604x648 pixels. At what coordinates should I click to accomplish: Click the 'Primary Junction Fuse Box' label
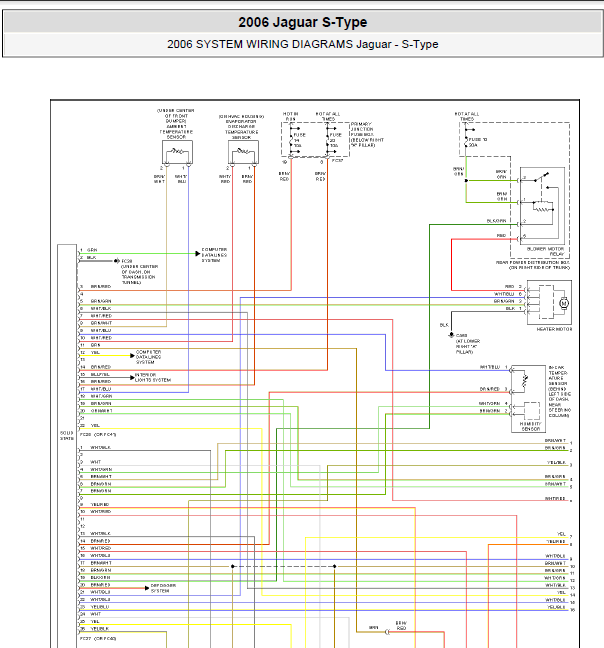point(367,135)
